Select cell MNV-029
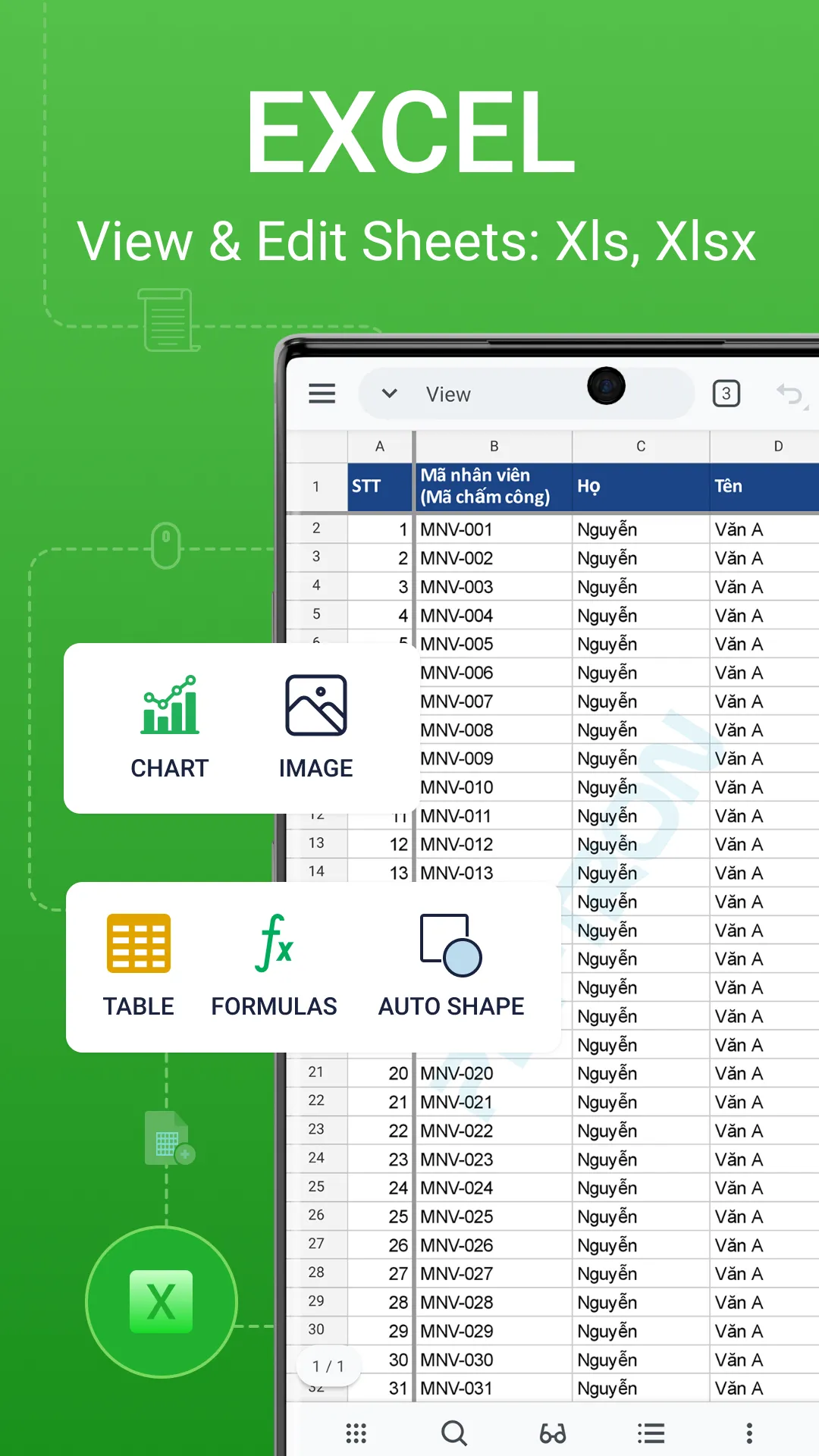This screenshot has width=819, height=1456. tap(494, 1331)
